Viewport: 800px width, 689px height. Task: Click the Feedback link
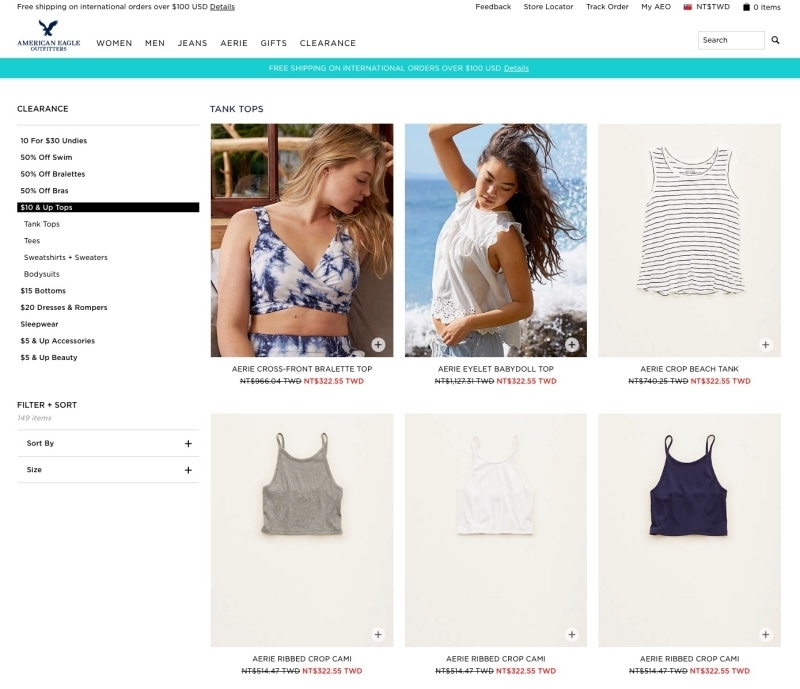493,7
